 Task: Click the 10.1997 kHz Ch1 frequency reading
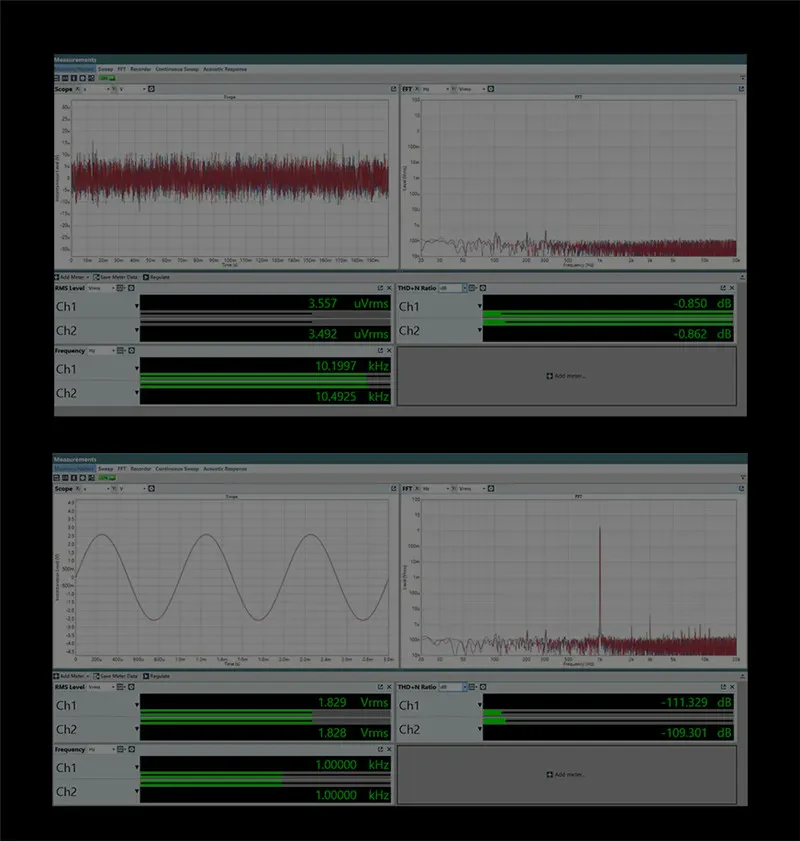[352, 366]
